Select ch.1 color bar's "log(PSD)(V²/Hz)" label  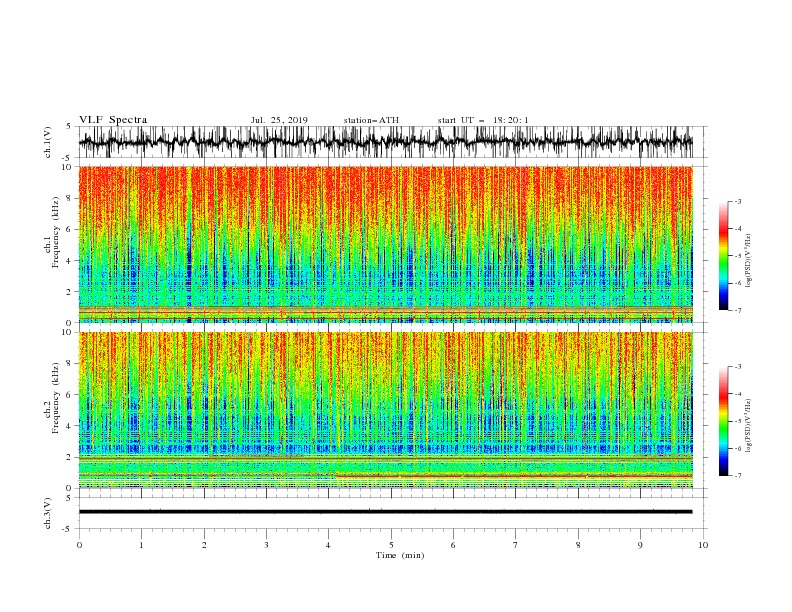(748, 261)
